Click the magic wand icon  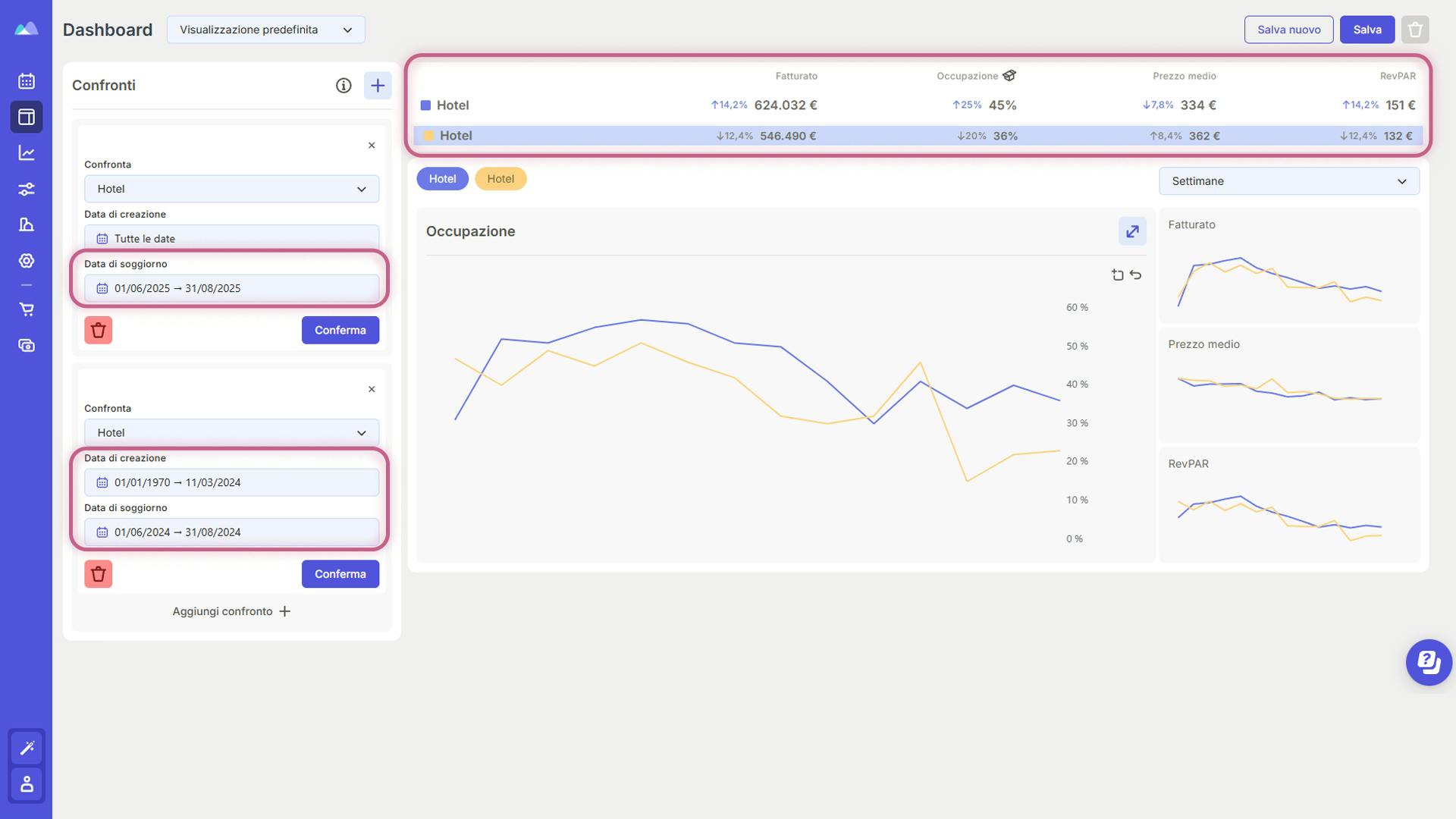point(27,748)
